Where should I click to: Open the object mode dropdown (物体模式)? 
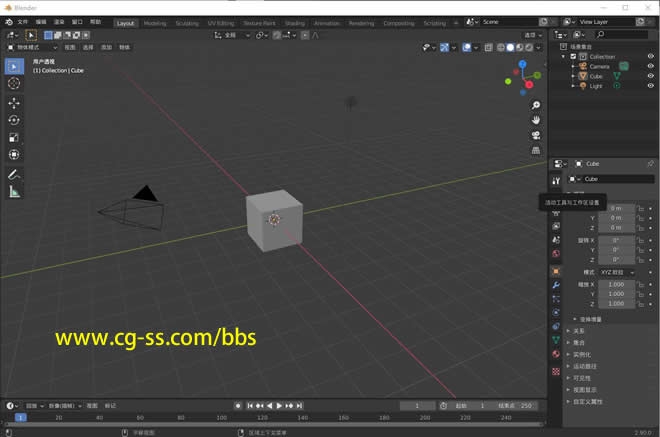click(32, 47)
